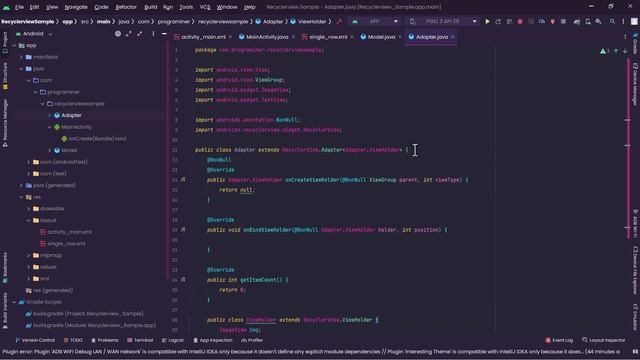Open the Project tool window sidebar tab
Screen dimensions: 640x360
5,42
